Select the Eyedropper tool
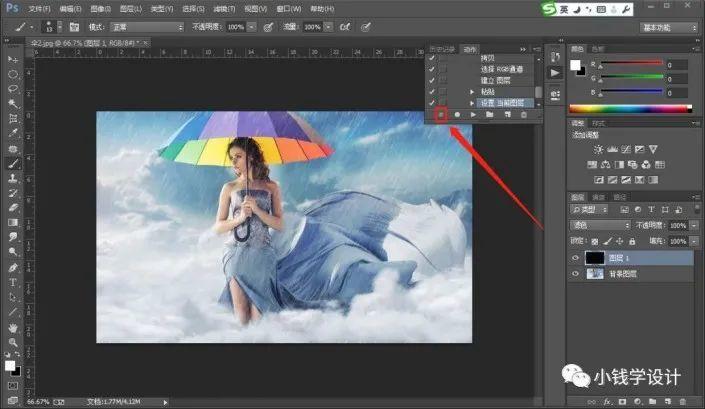The image size is (705, 409). (x=13, y=133)
